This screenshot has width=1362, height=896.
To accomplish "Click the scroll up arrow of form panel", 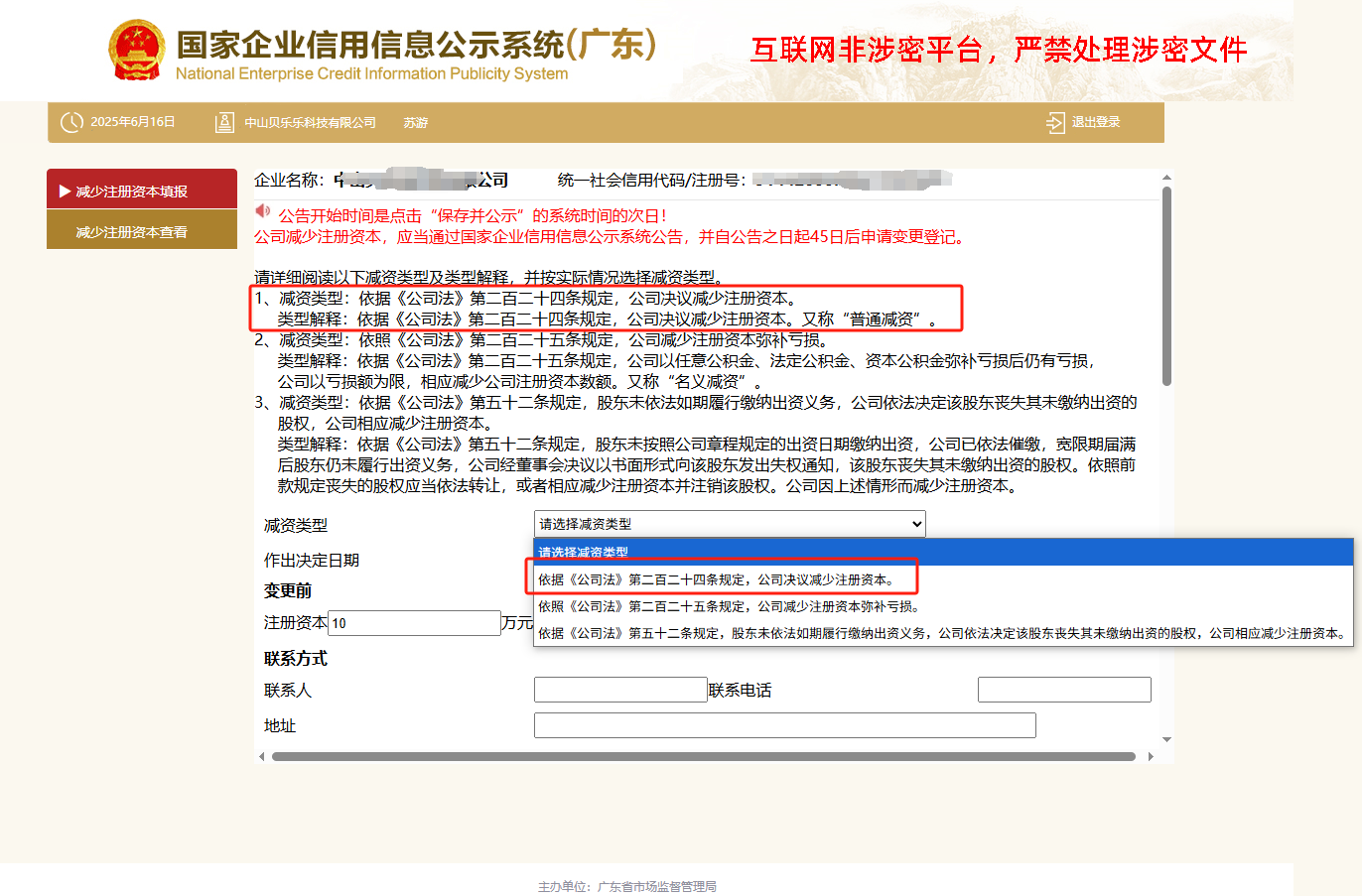I will 1166,178.
